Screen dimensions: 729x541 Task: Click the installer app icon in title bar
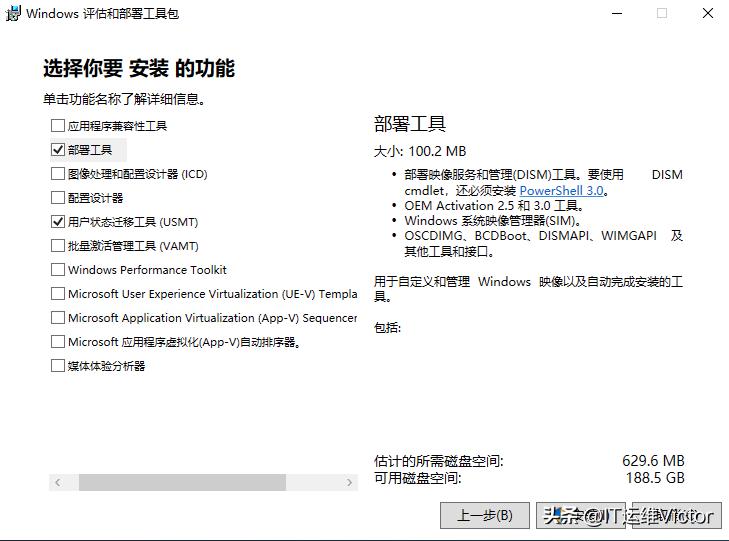tap(13, 13)
